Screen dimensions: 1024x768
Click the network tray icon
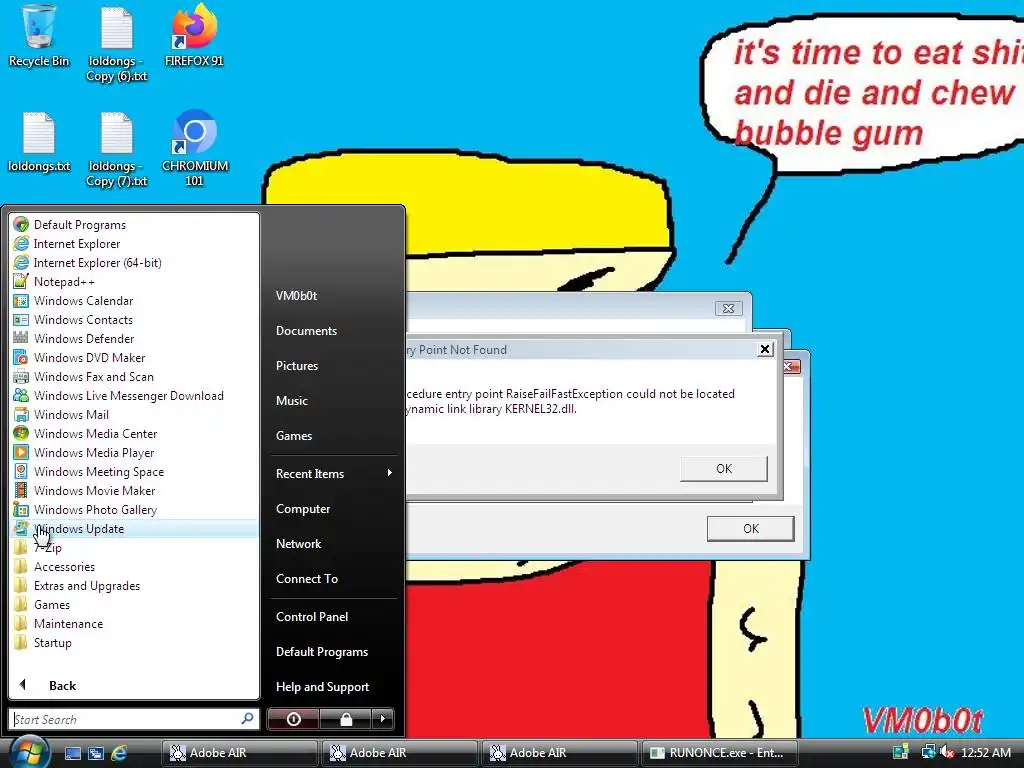928,752
